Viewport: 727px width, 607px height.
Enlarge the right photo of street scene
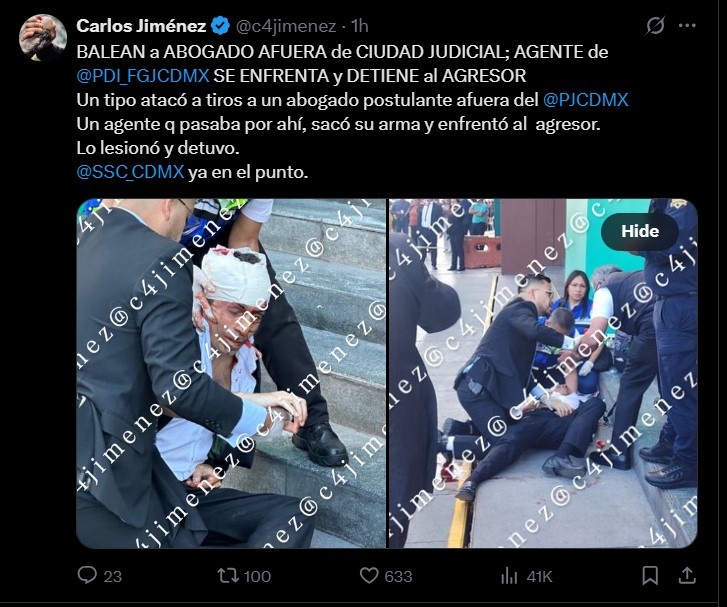pyautogui.click(x=543, y=373)
